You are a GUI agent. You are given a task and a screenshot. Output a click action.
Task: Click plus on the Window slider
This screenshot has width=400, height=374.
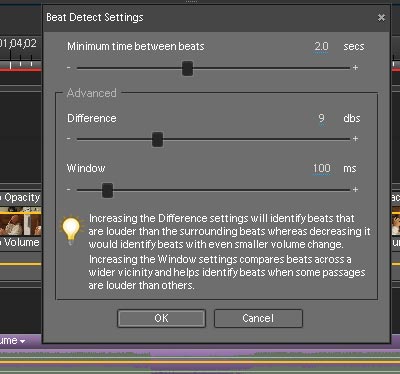point(355,190)
